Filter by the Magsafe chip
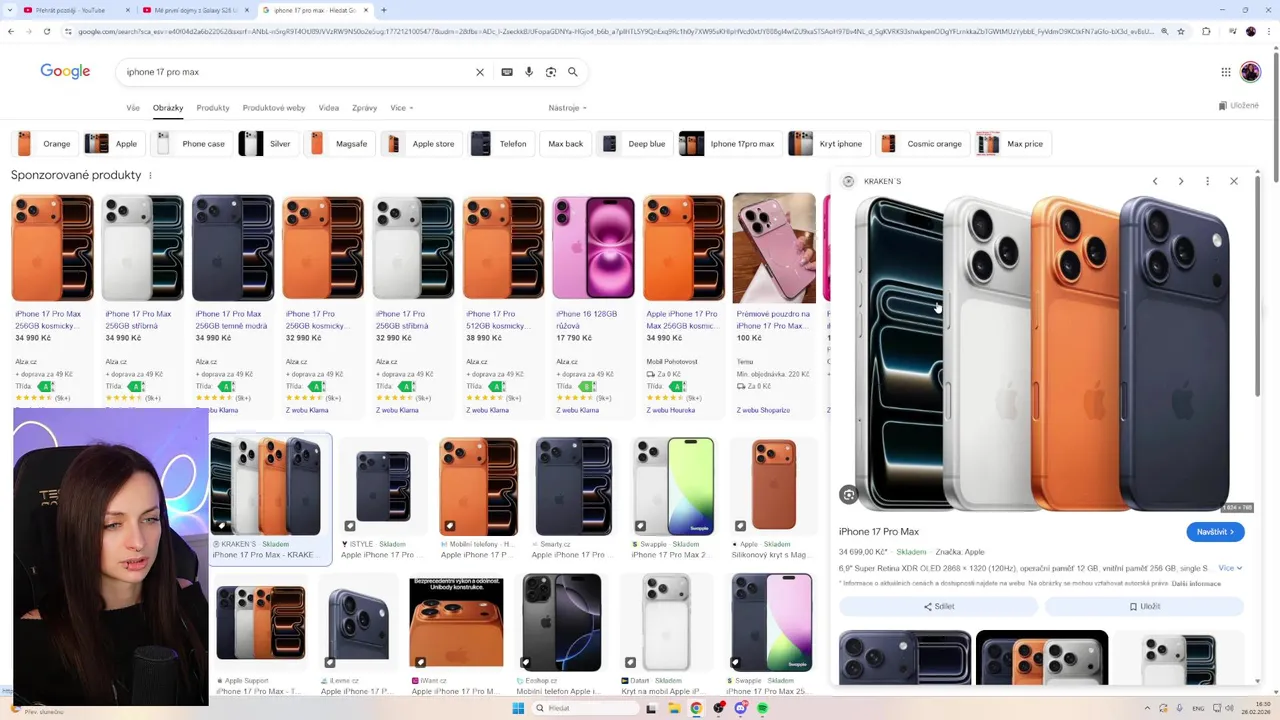Viewport: 1280px width, 720px height. click(339, 144)
